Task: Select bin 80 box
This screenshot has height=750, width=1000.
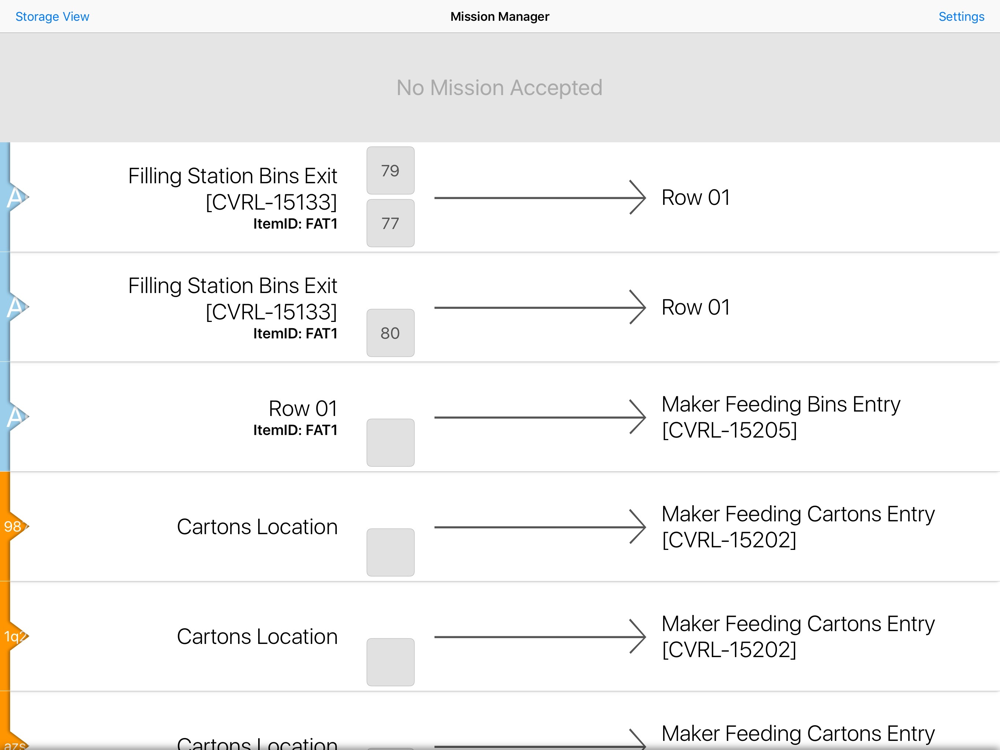Action: (390, 333)
